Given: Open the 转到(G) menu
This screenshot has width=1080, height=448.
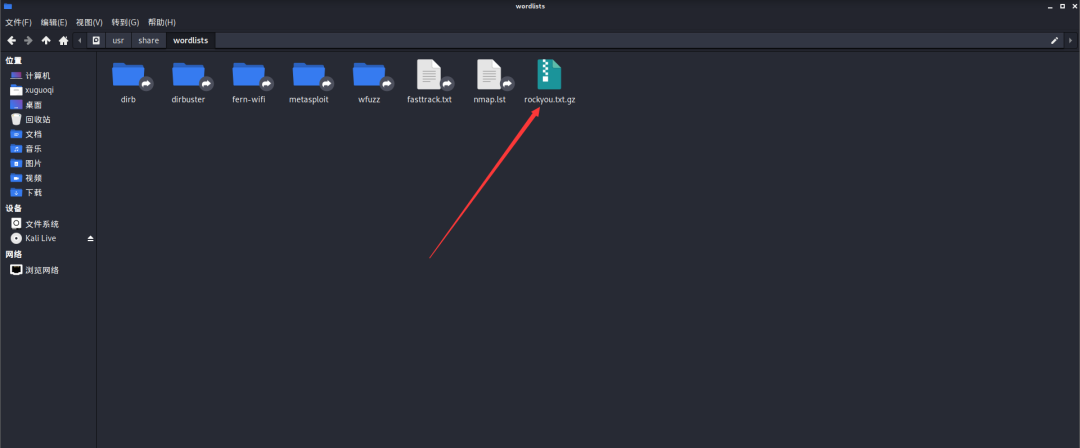Looking at the screenshot, I should (125, 23).
